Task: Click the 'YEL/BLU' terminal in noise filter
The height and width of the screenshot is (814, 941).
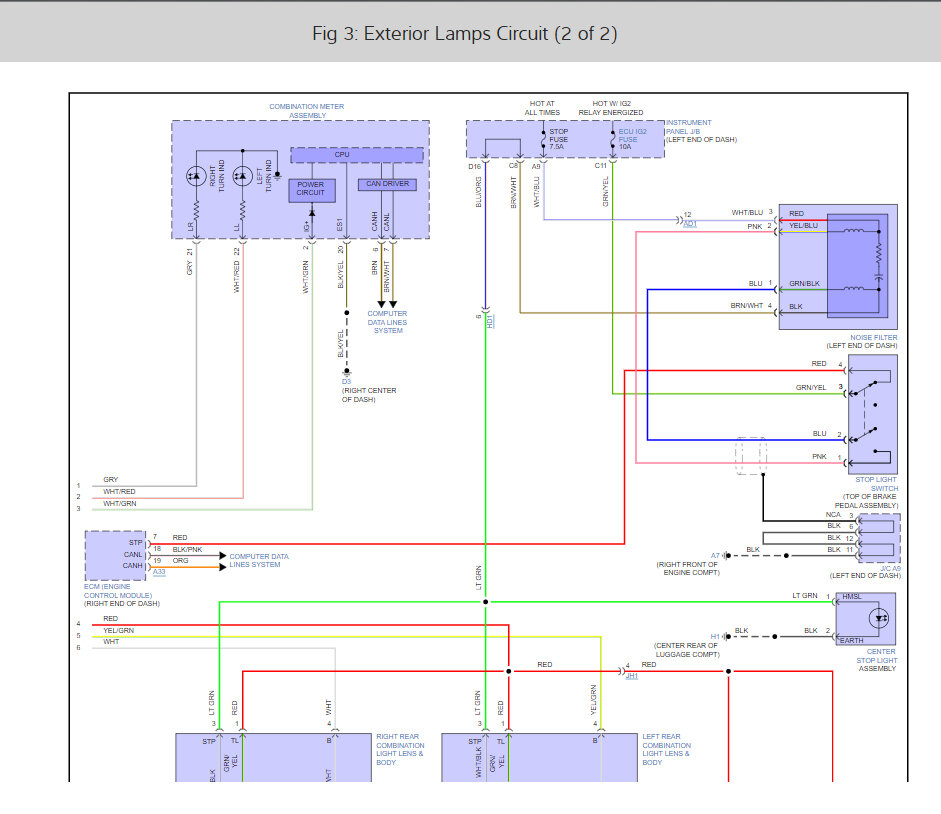Action: tap(803, 225)
